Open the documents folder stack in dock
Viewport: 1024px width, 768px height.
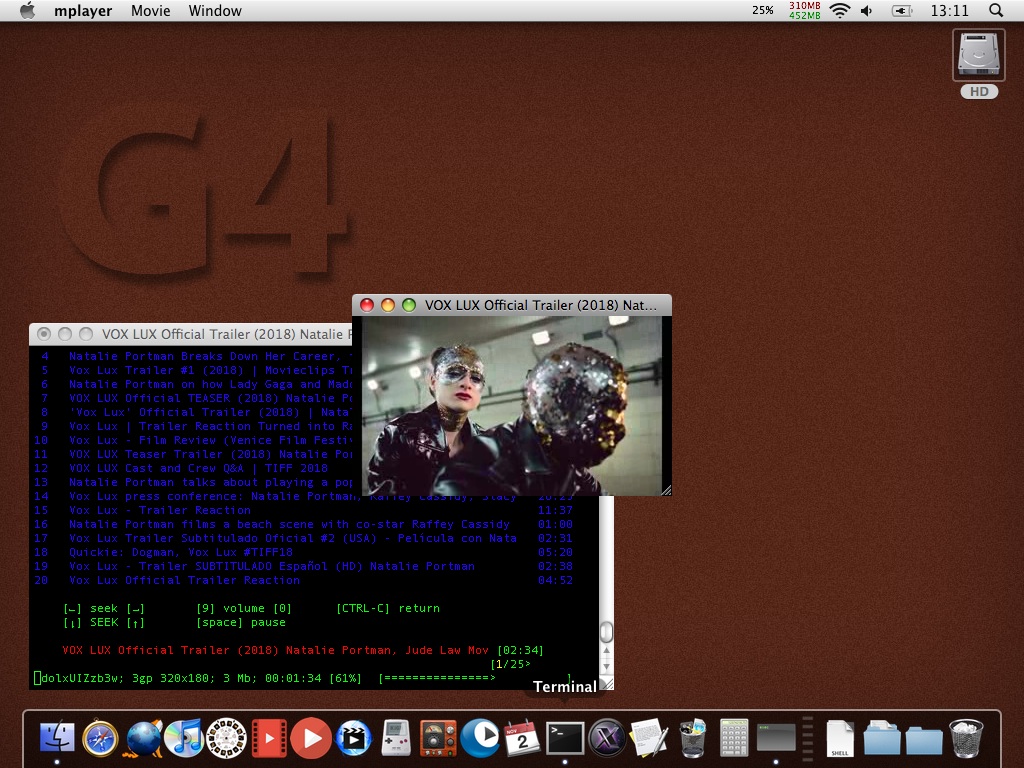click(x=882, y=738)
